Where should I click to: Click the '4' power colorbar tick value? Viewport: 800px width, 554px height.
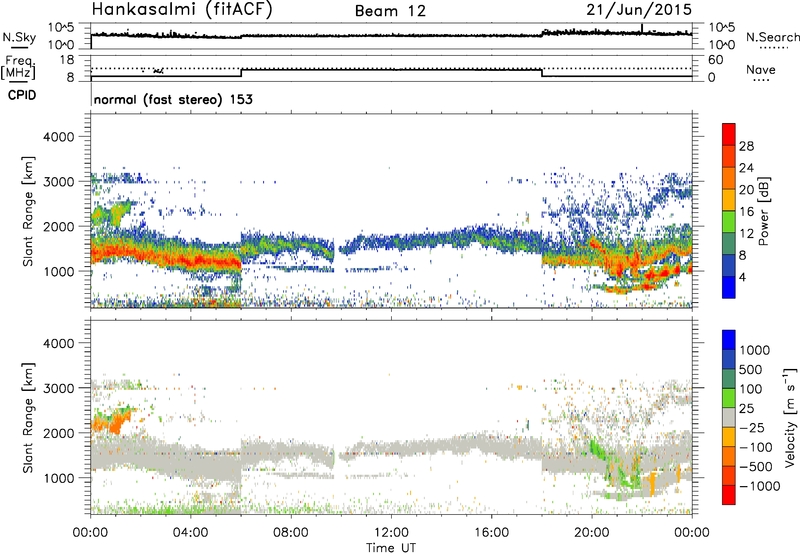click(742, 277)
